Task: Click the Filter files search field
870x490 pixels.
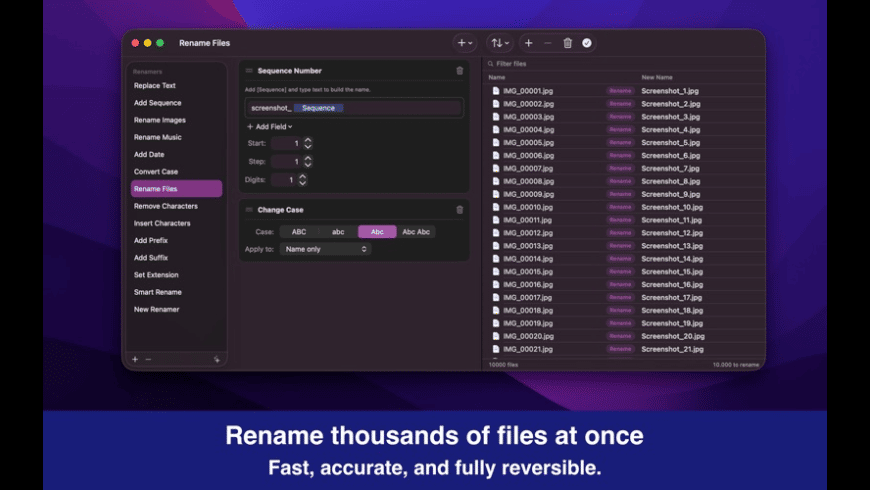Action: (624, 64)
